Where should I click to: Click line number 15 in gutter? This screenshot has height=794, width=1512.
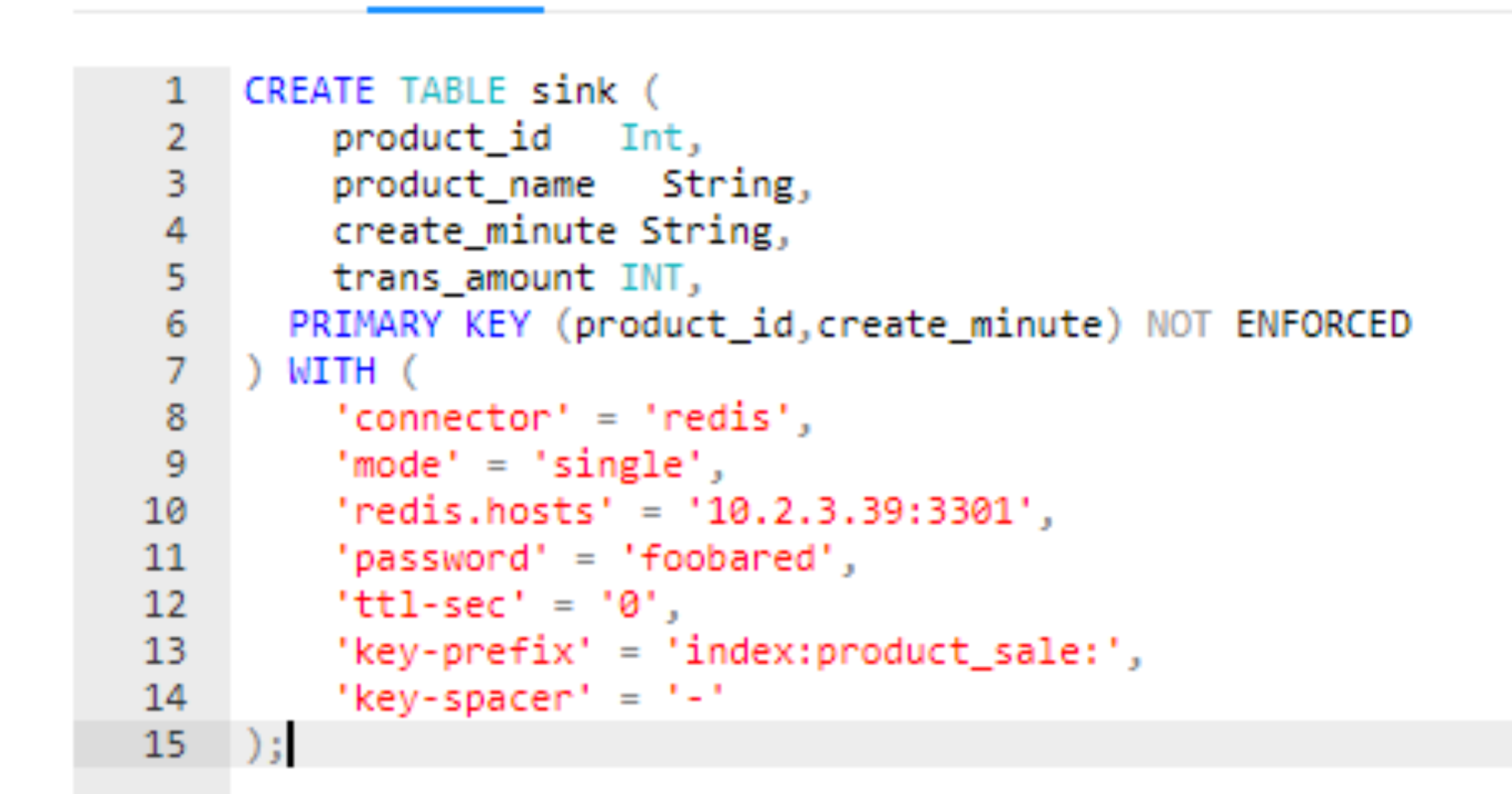[165, 744]
